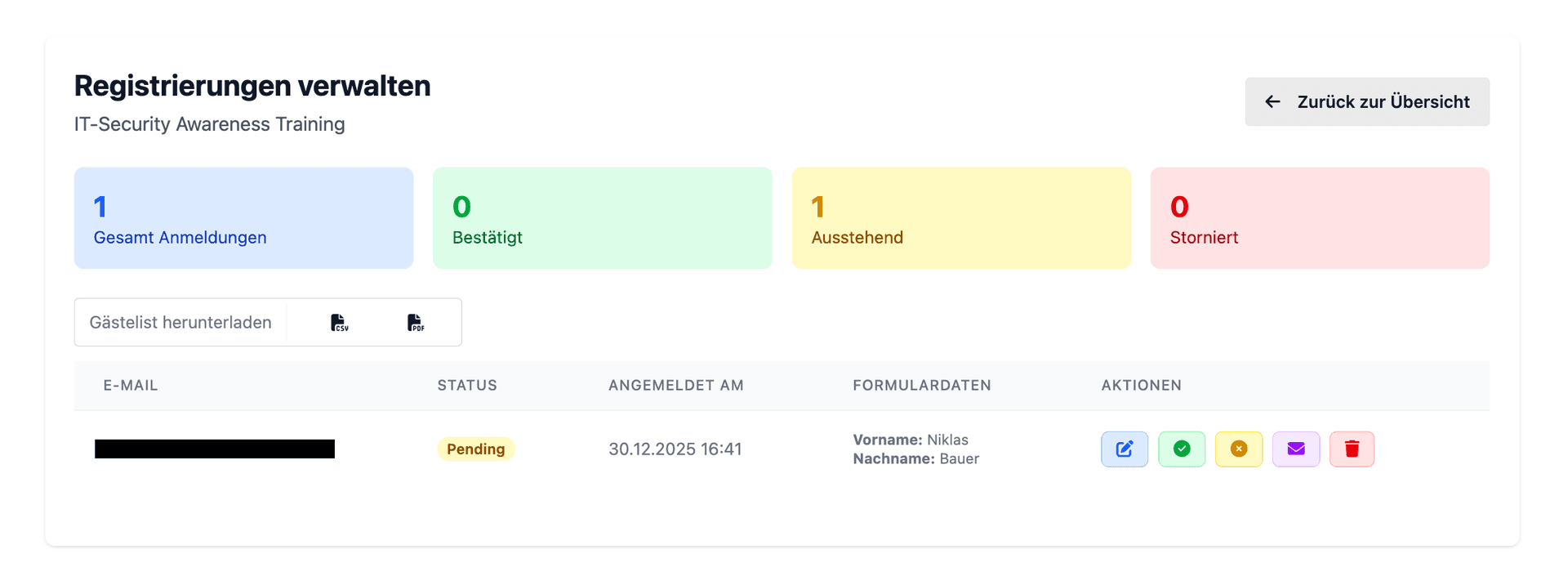Viewport: 1568px width, 581px height.
Task: Send email using purple envelope icon
Action: [1296, 449]
